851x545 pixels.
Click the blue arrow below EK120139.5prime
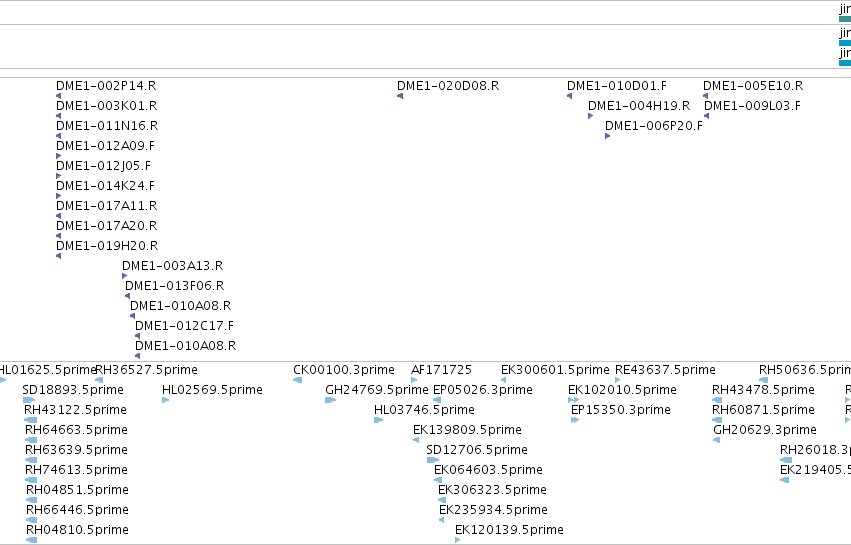pos(458,540)
